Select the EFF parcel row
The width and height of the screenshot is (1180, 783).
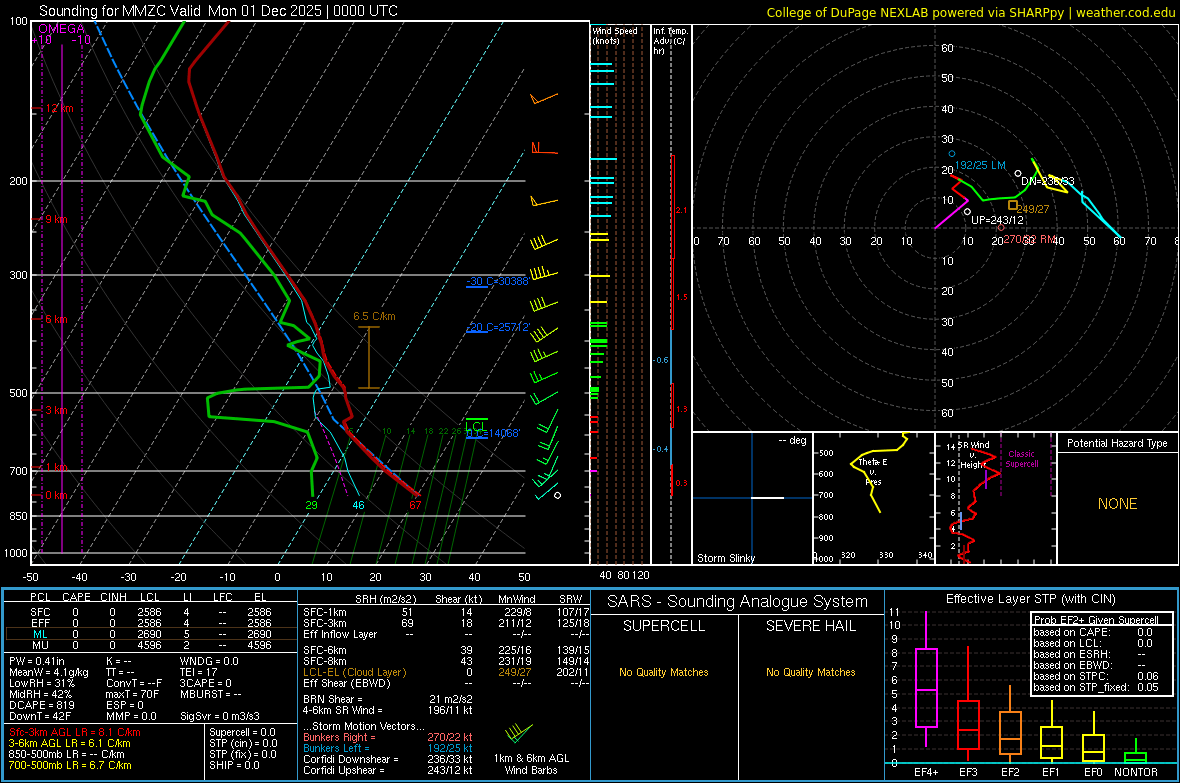[151, 623]
